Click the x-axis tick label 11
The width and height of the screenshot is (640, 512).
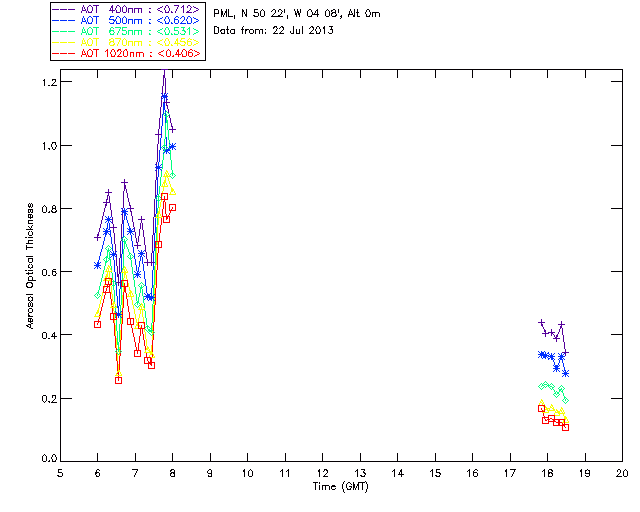[x=285, y=473]
